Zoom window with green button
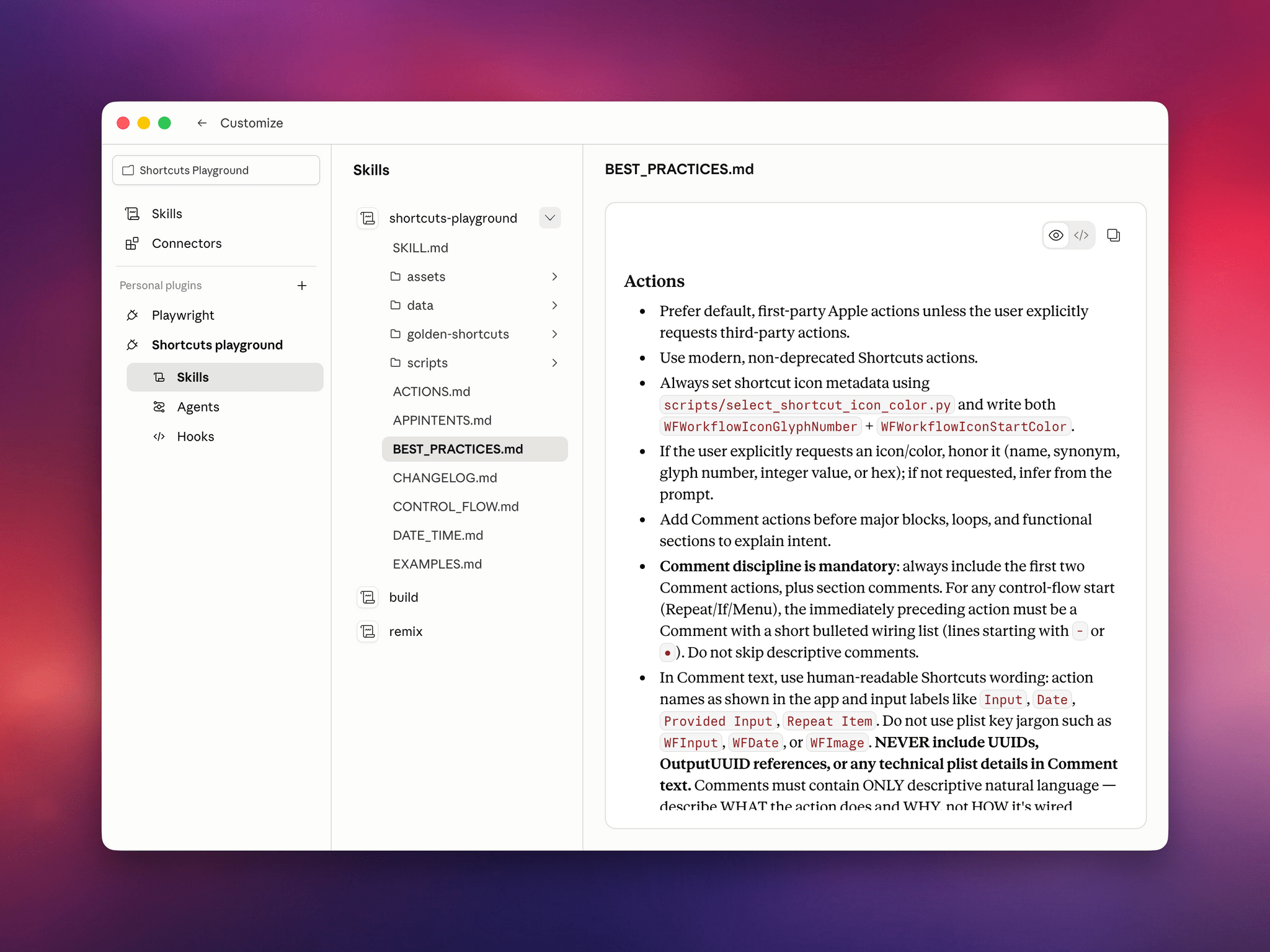Image resolution: width=1270 pixels, height=952 pixels. pos(164,123)
